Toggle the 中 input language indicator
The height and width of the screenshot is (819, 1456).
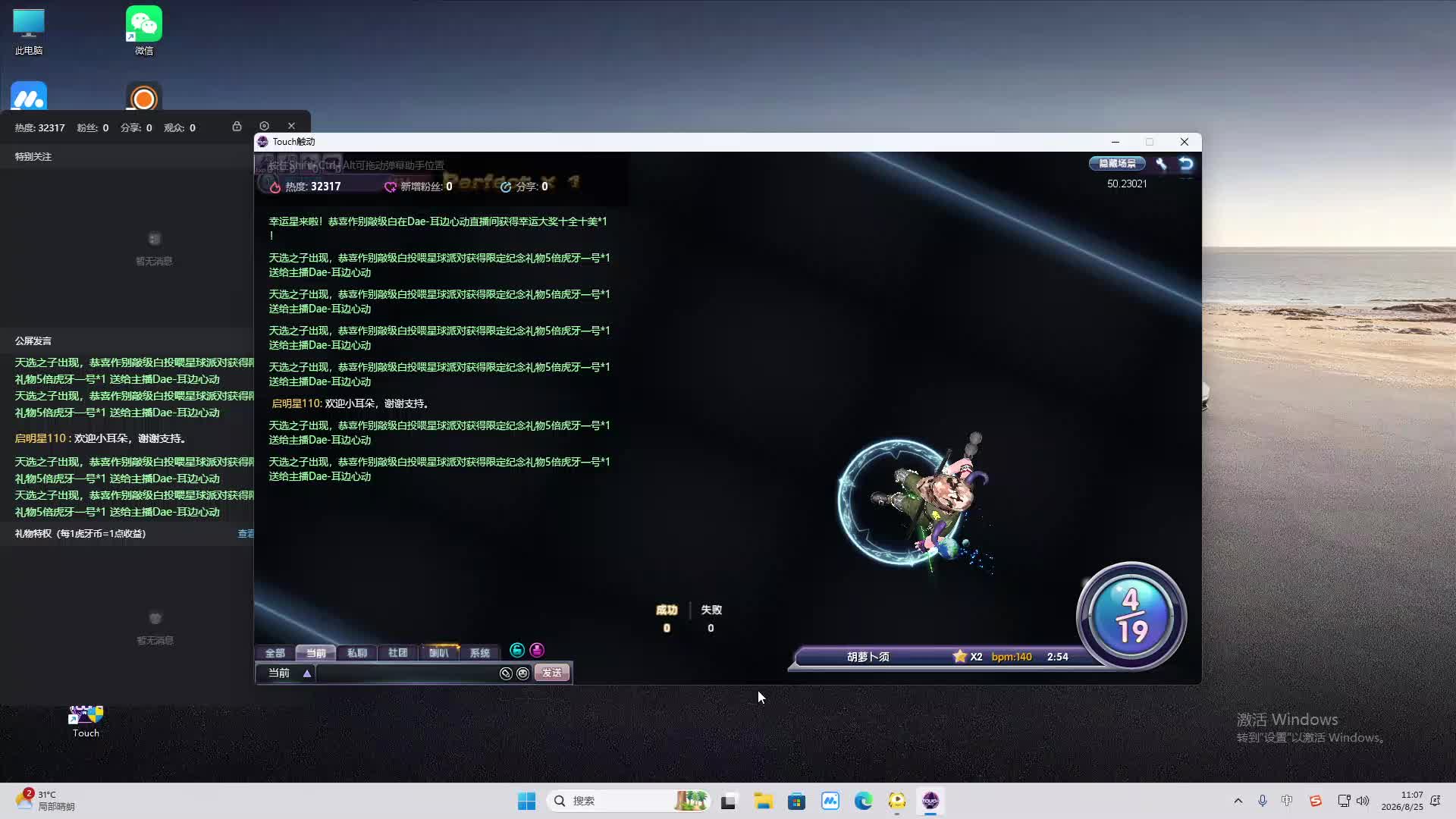pyautogui.click(x=1287, y=801)
